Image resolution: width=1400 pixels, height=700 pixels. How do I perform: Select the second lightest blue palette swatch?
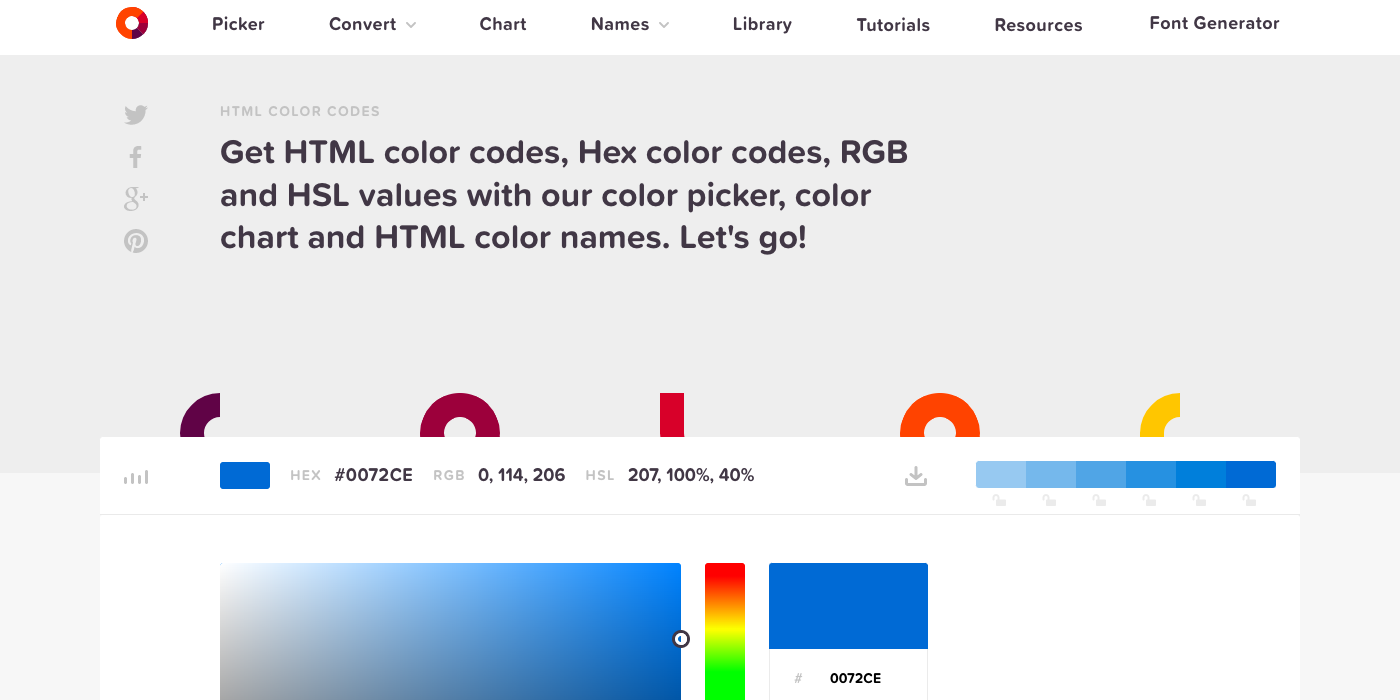[1051, 474]
